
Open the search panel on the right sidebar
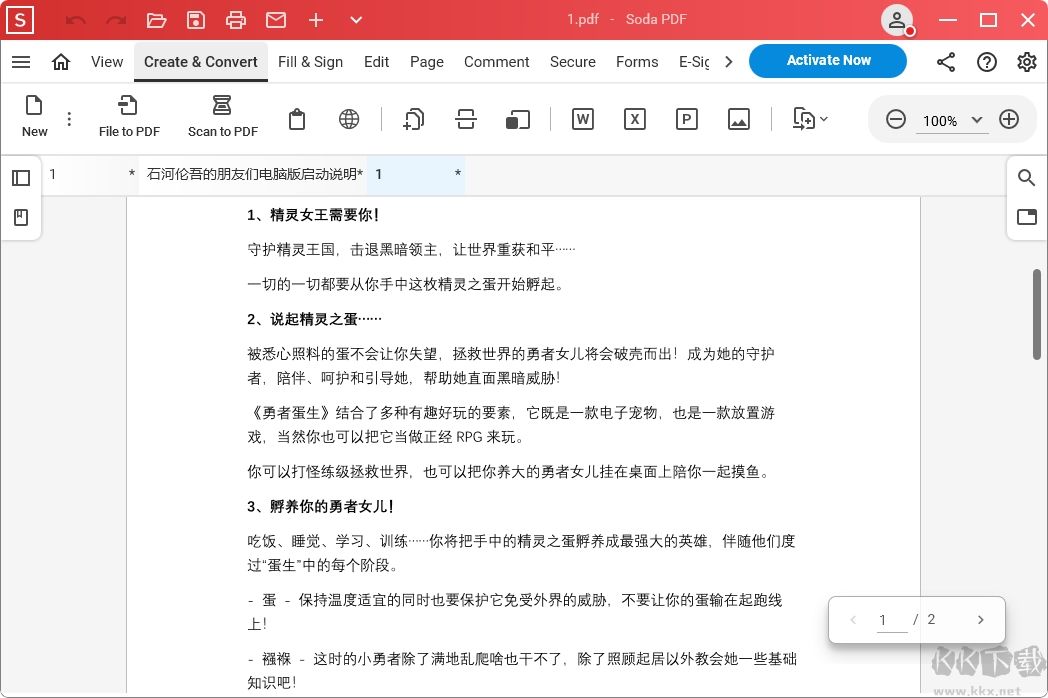pos(1026,178)
